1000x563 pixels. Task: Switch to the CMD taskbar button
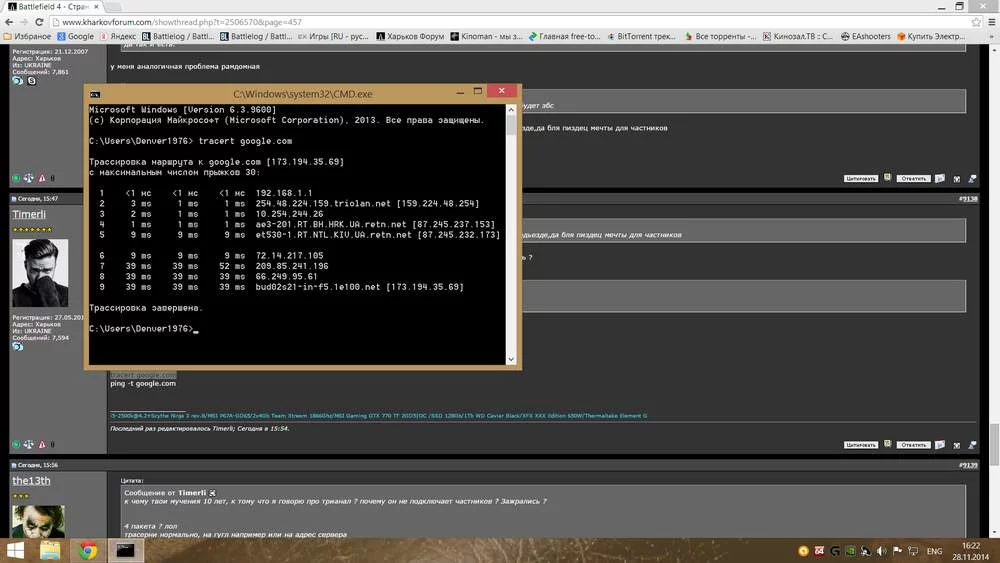126,550
